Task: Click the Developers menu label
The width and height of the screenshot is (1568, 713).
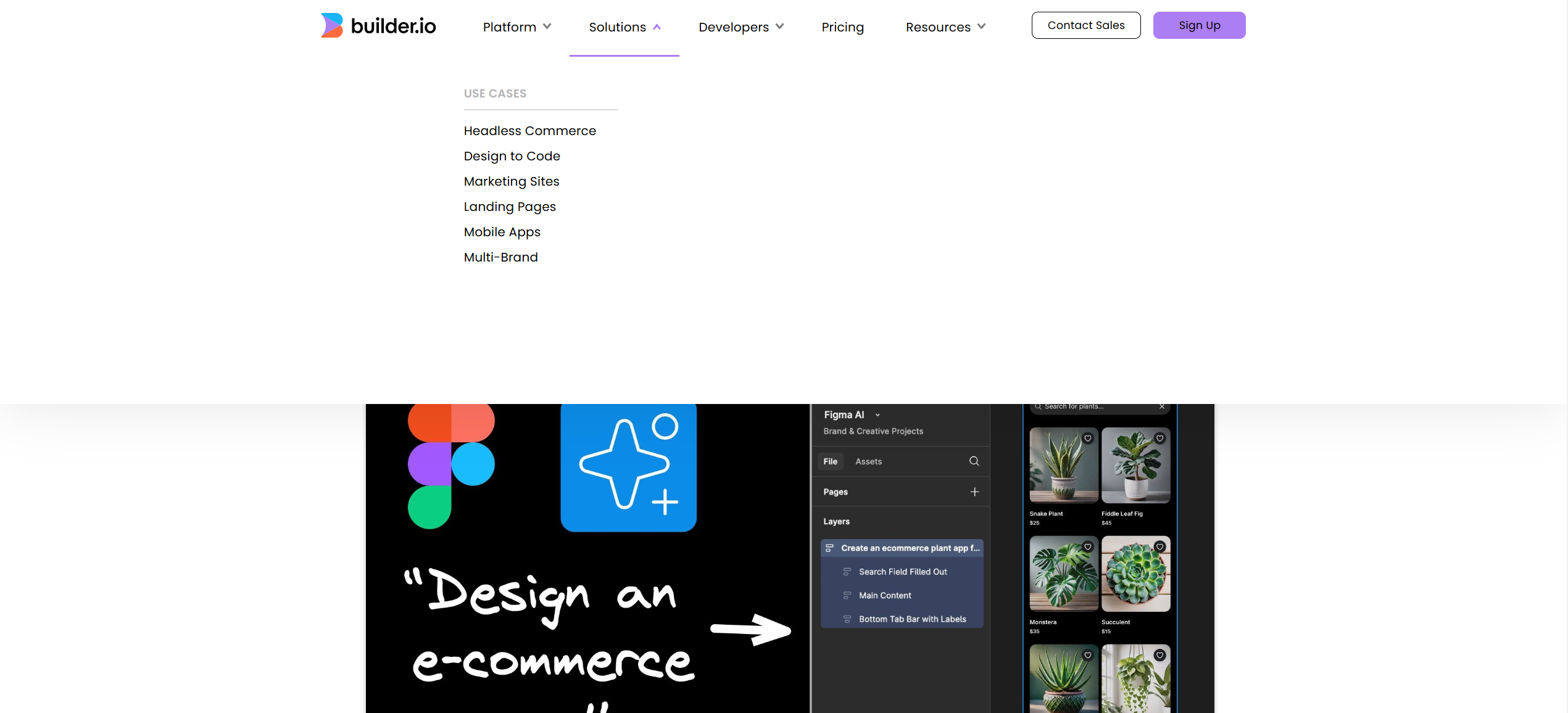Action: click(x=733, y=27)
